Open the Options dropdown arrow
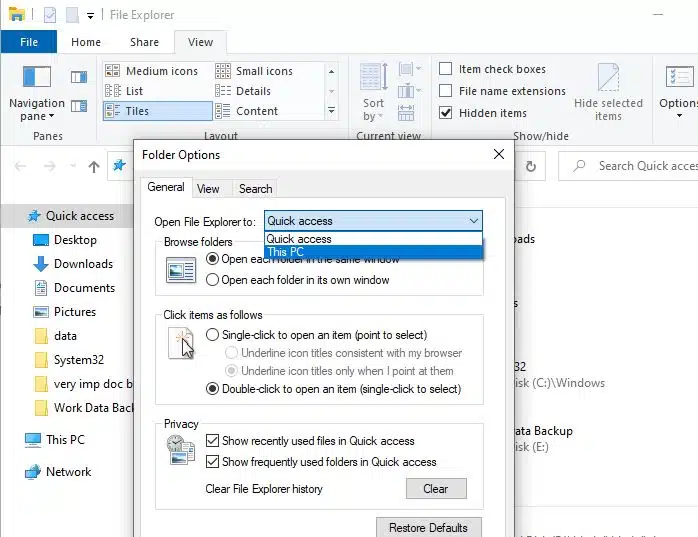Image resolution: width=698 pixels, height=537 pixels. pyautogui.click(x=679, y=116)
